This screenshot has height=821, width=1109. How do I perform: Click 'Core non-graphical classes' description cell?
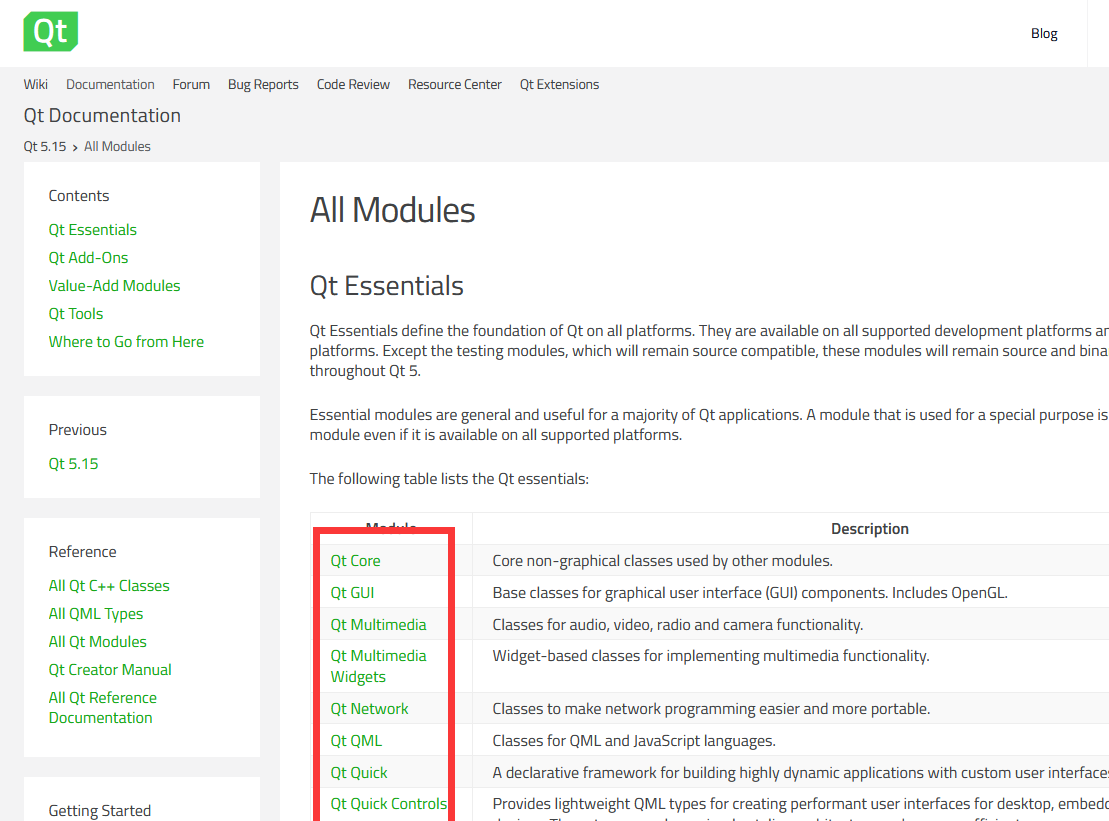pos(663,561)
